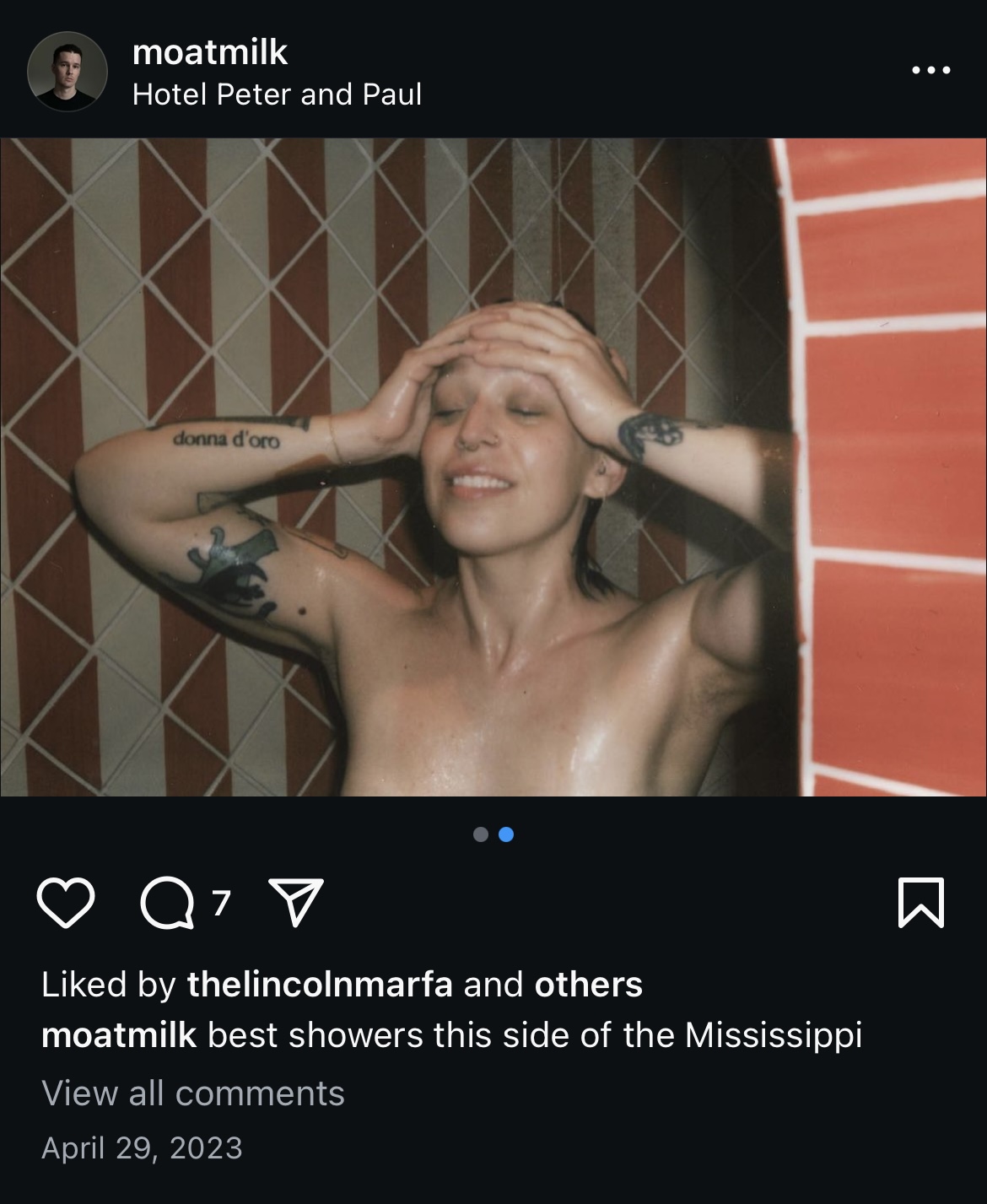The width and height of the screenshot is (987, 1204).
Task: Open the moatmilk username in the post header
Action: click(210, 52)
